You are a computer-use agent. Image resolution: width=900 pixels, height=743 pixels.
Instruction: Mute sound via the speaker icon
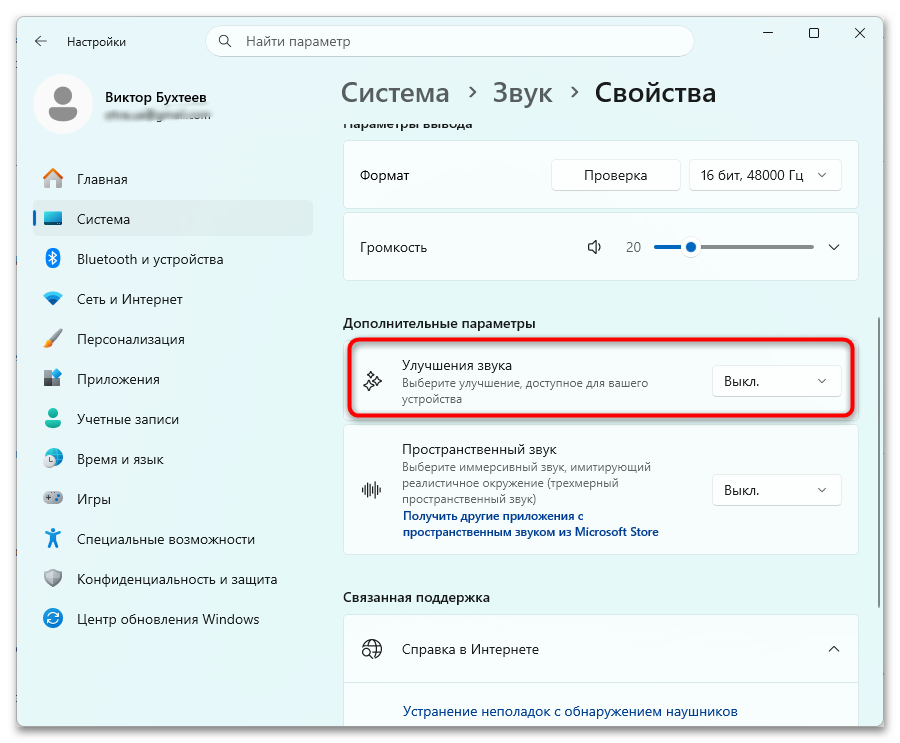(x=594, y=247)
